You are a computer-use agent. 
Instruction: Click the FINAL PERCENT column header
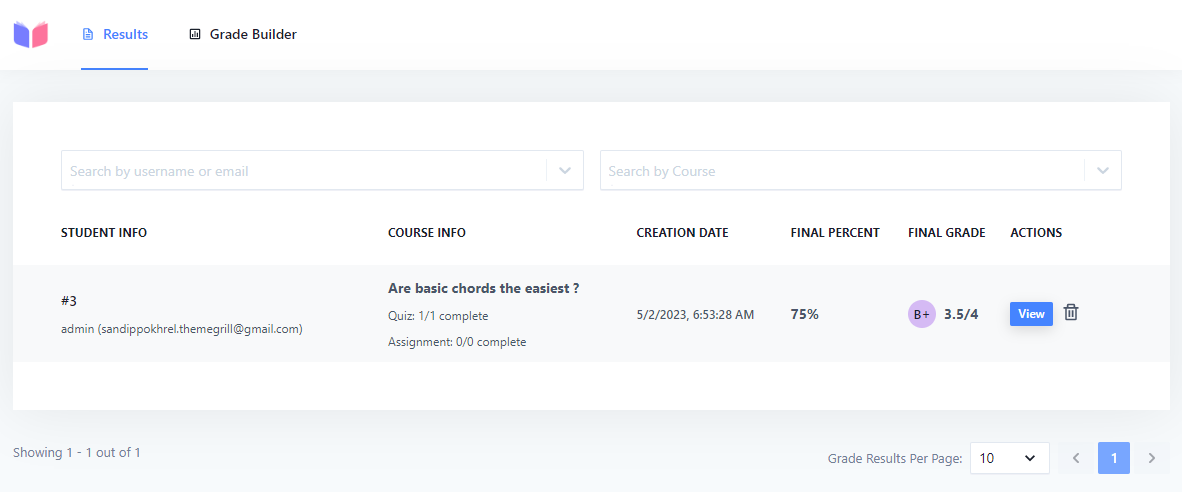coord(835,233)
